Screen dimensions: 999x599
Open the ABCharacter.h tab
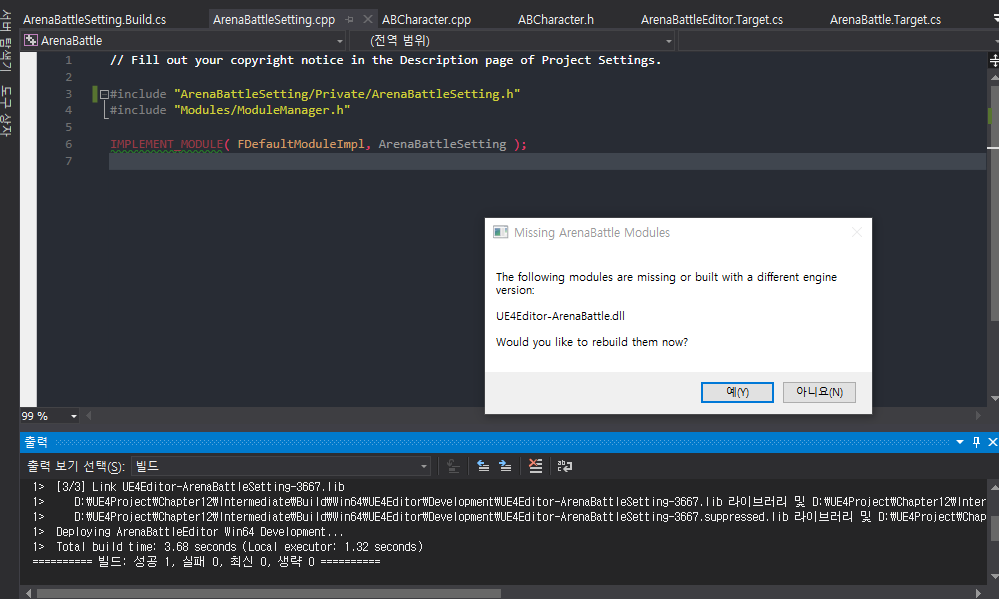pyautogui.click(x=556, y=20)
